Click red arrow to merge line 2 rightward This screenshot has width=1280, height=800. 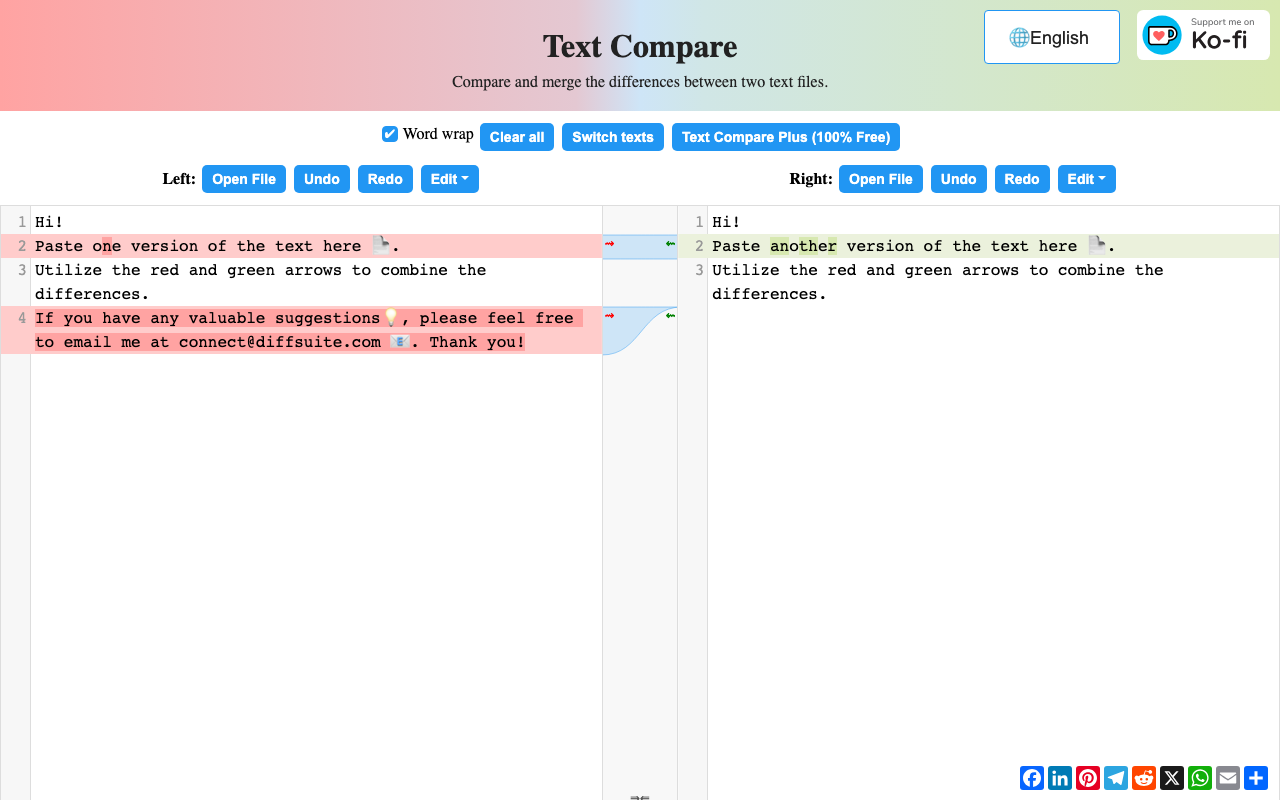click(x=609, y=243)
